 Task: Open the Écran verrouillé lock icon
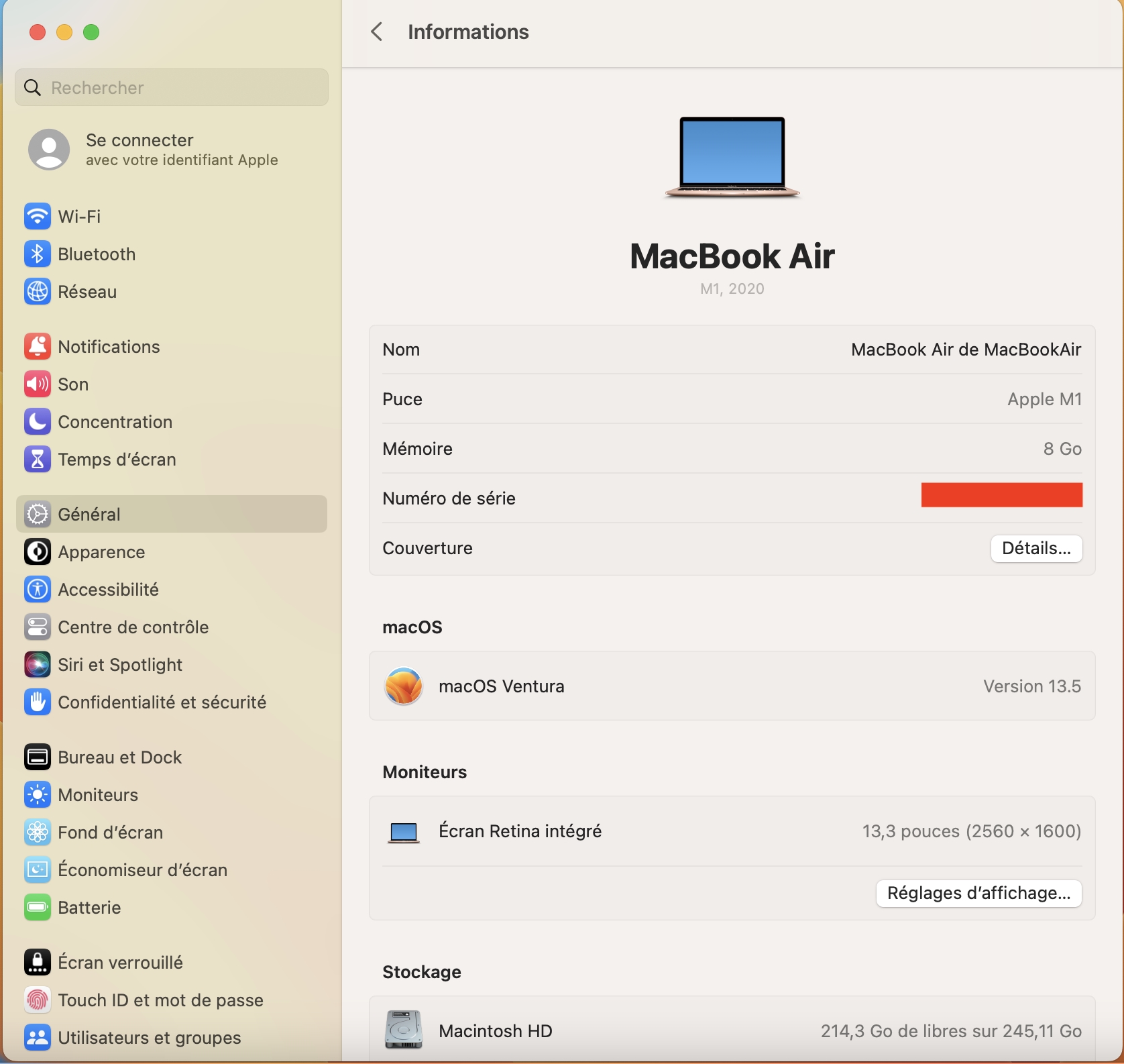pos(38,962)
